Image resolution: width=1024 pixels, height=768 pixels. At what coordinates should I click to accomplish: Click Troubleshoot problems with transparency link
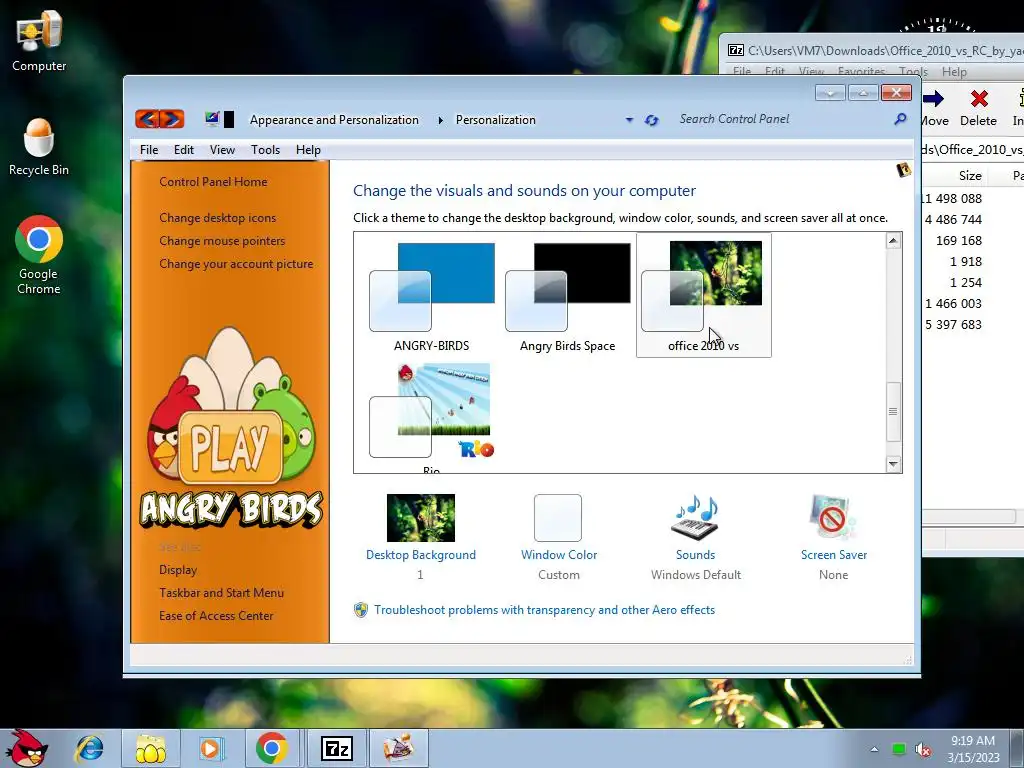[x=544, y=610]
